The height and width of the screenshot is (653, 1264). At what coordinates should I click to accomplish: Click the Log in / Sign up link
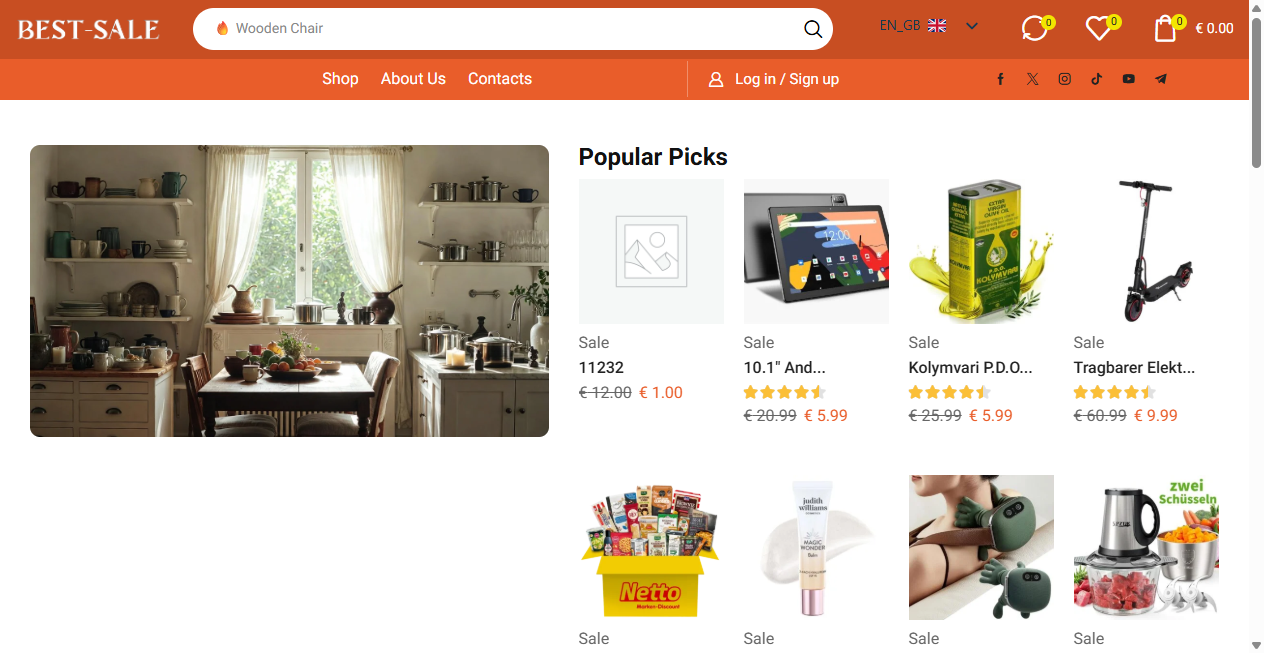coord(788,78)
